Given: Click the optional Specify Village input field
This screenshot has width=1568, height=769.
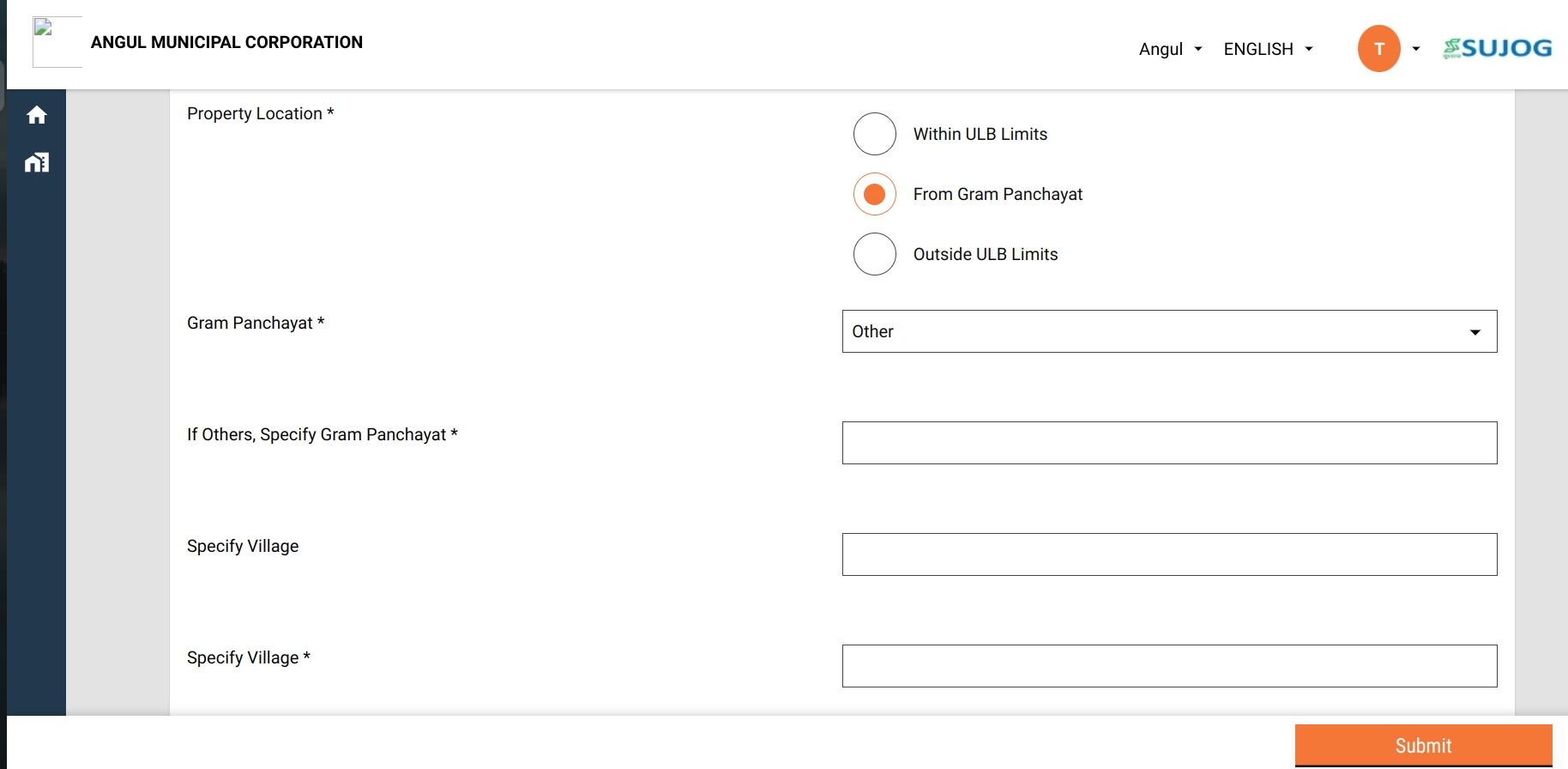Looking at the screenshot, I should (x=1169, y=554).
